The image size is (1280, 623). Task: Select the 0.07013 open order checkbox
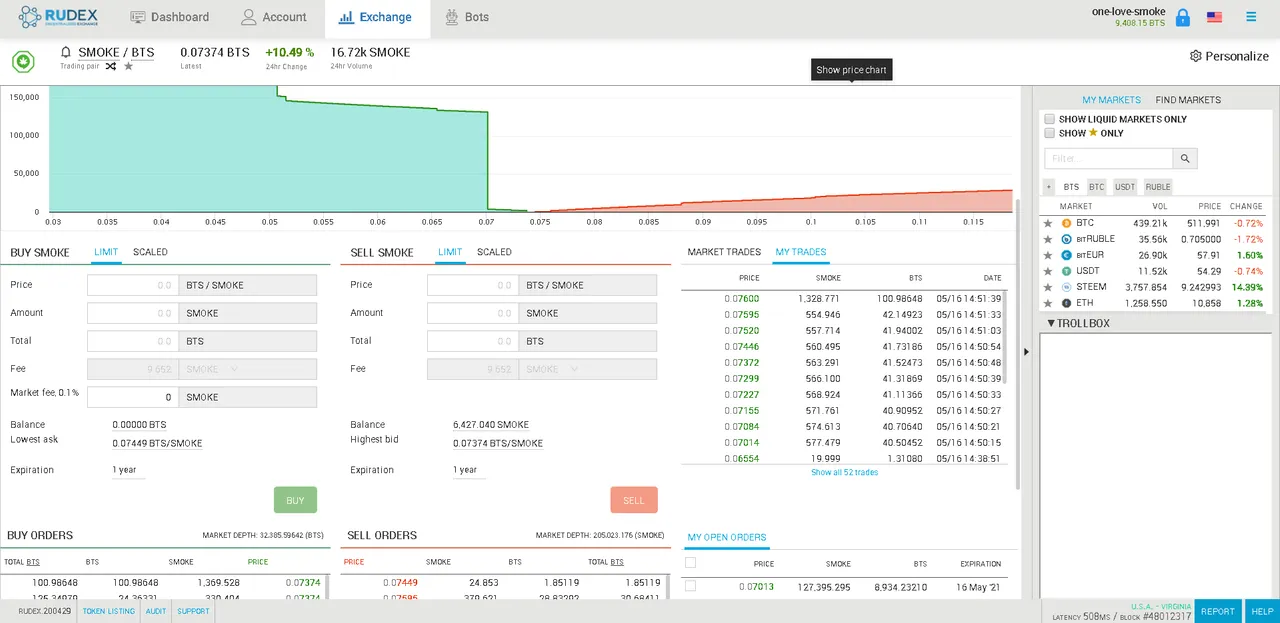click(690, 586)
